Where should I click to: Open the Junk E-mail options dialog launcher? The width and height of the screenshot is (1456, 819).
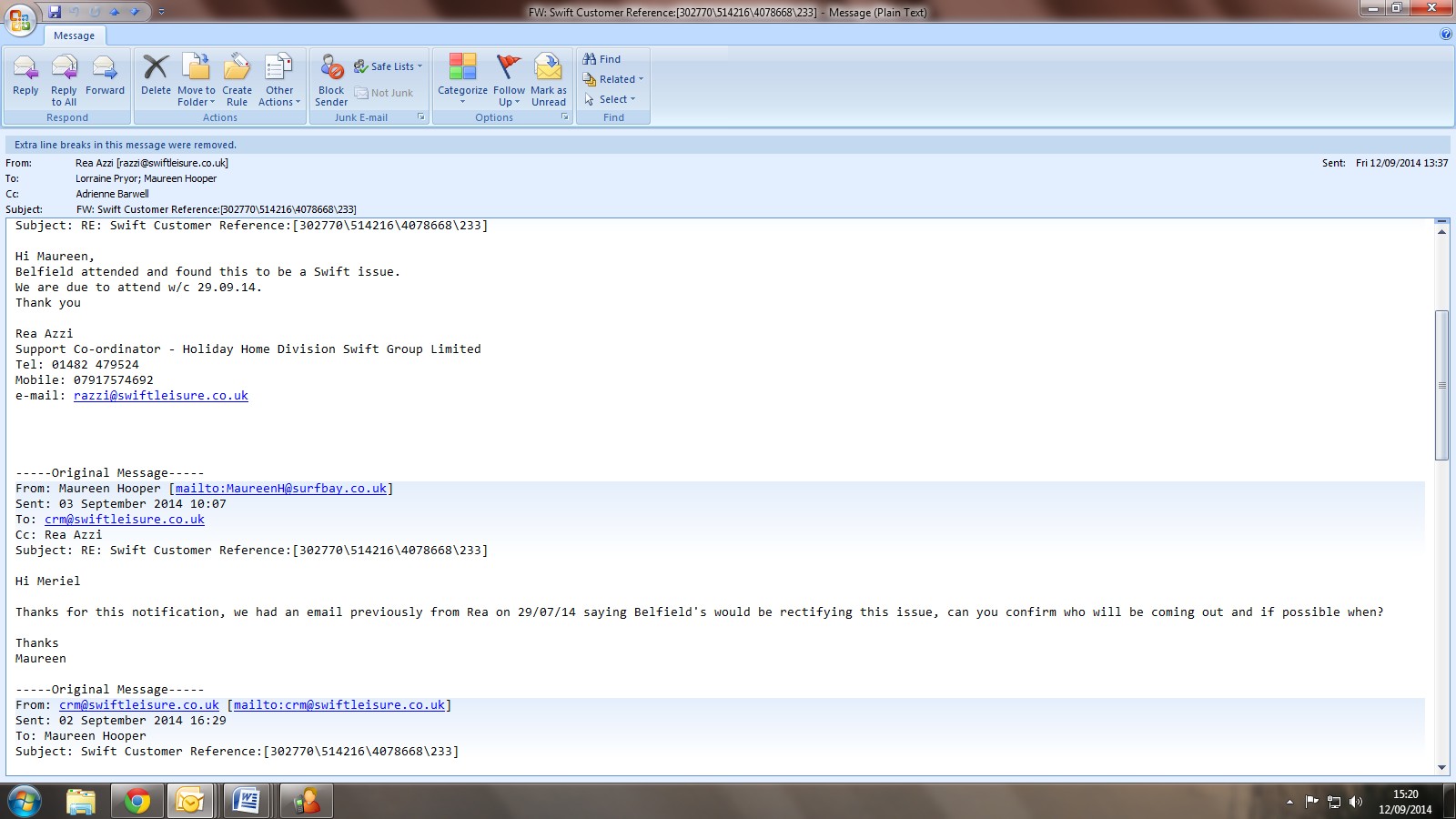pyautogui.click(x=421, y=116)
